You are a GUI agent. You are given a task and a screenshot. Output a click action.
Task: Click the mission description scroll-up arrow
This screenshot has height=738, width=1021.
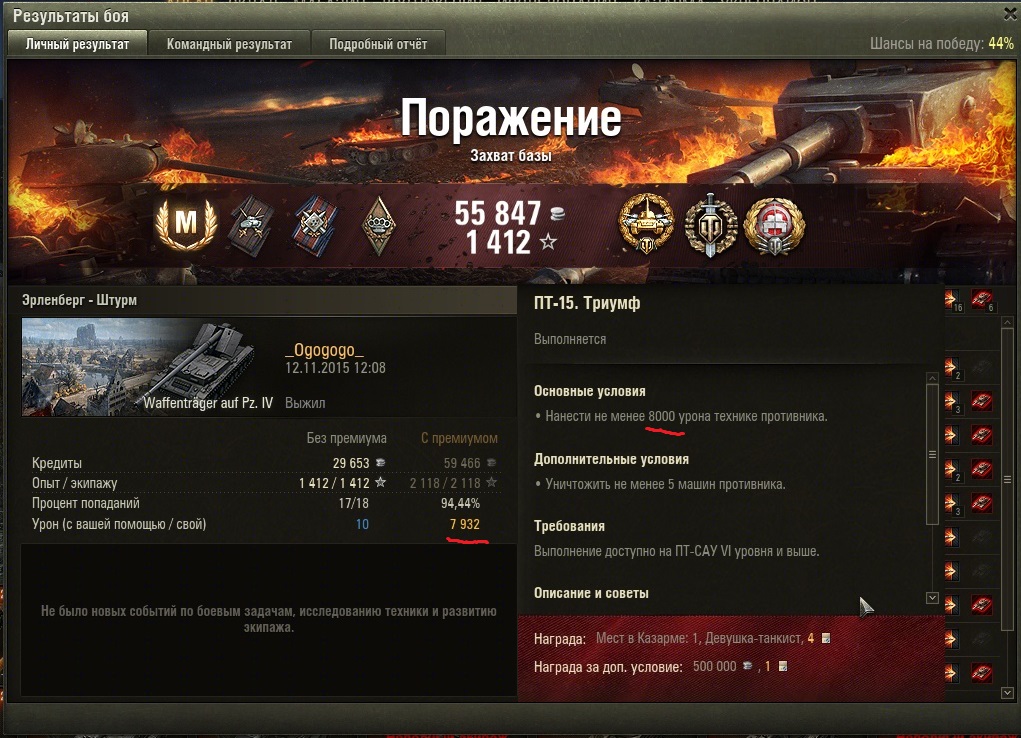click(932, 378)
